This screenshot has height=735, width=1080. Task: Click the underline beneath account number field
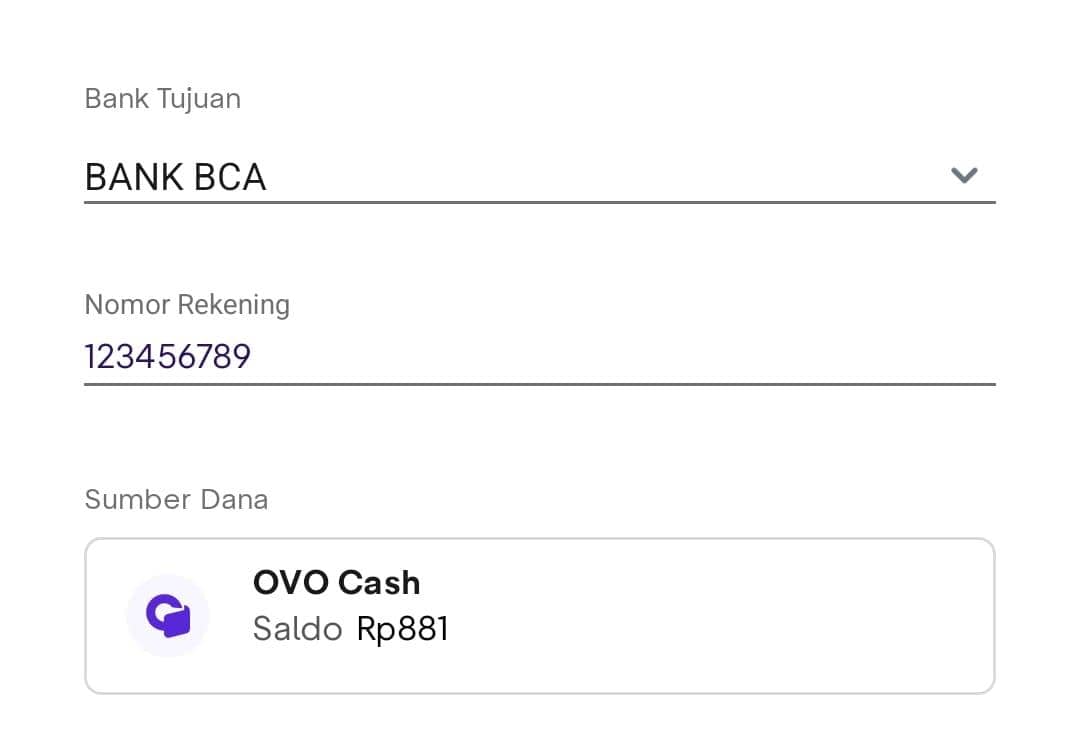pos(540,383)
